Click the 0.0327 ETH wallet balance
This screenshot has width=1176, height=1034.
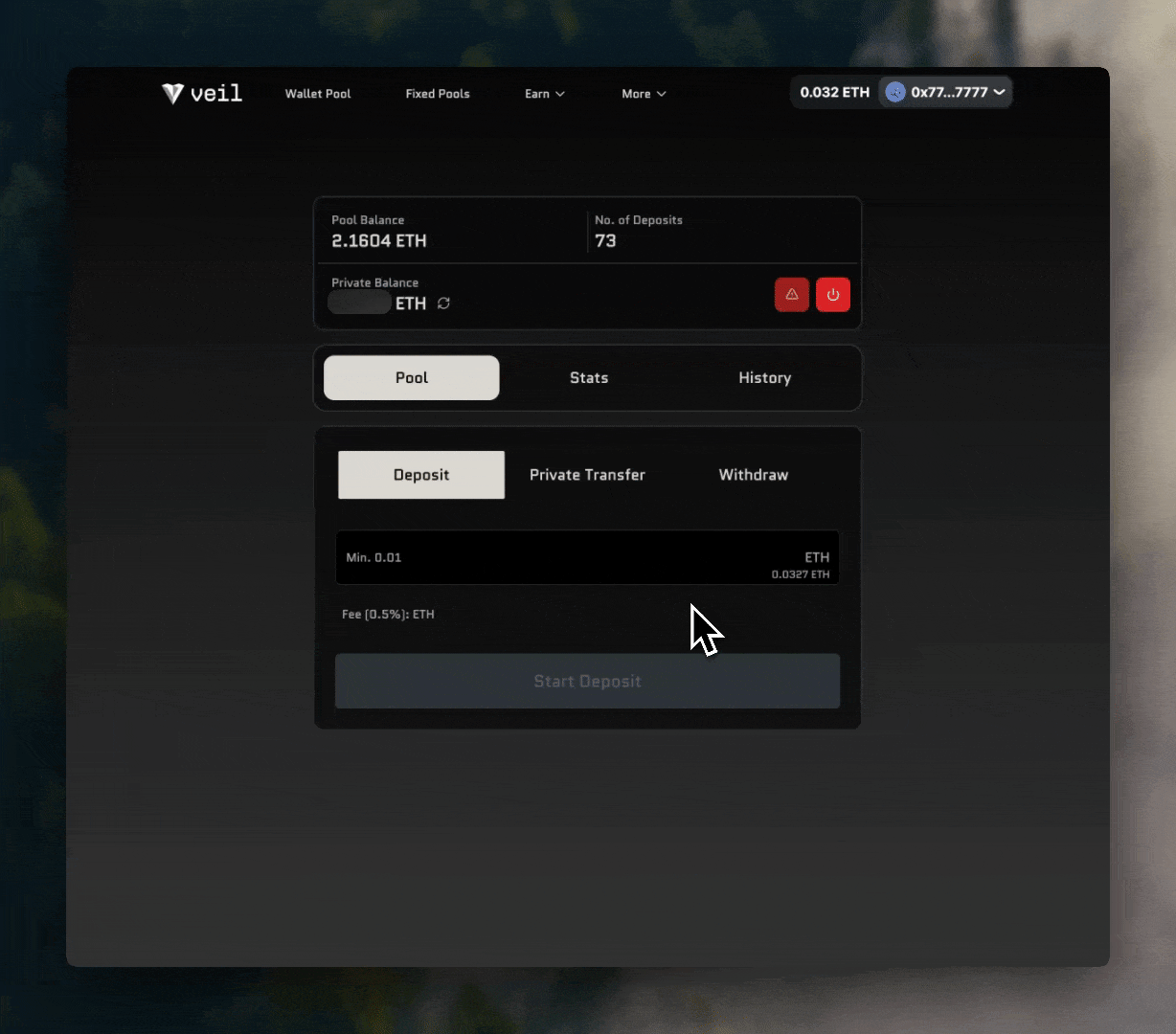tap(801, 574)
